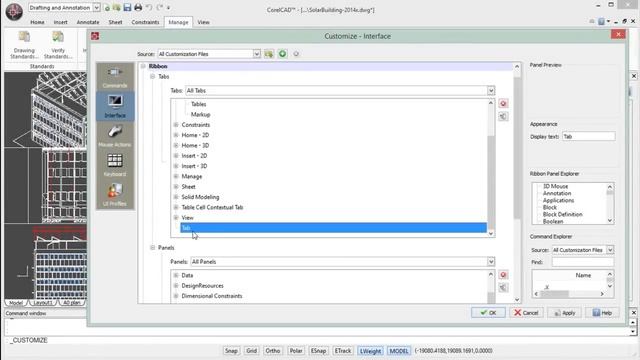
Task: Click the New document icon in quick access toolbar
Action: (x=107, y=8)
